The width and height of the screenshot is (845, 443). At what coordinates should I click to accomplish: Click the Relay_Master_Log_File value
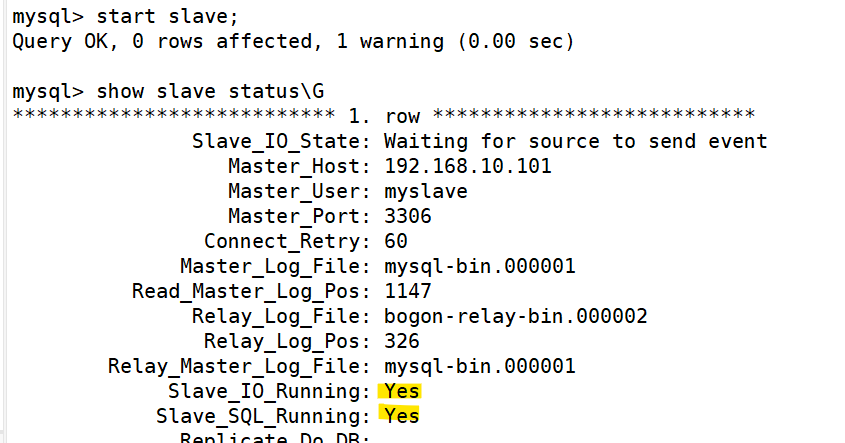click(x=480, y=366)
